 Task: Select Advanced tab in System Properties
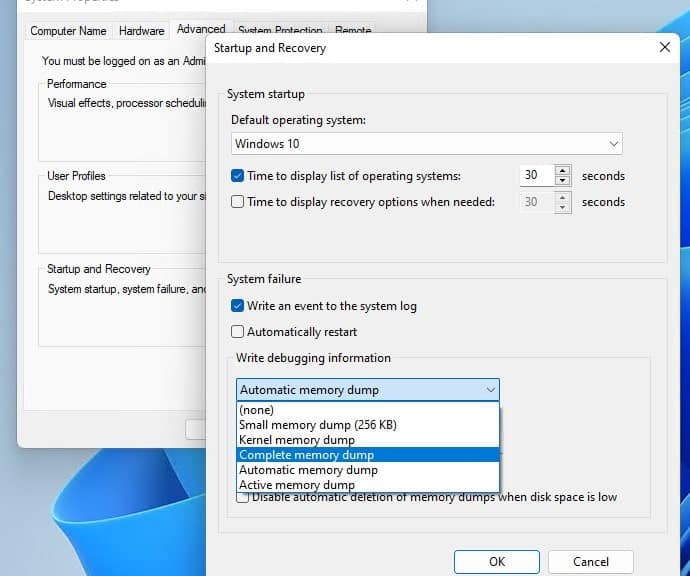201,29
